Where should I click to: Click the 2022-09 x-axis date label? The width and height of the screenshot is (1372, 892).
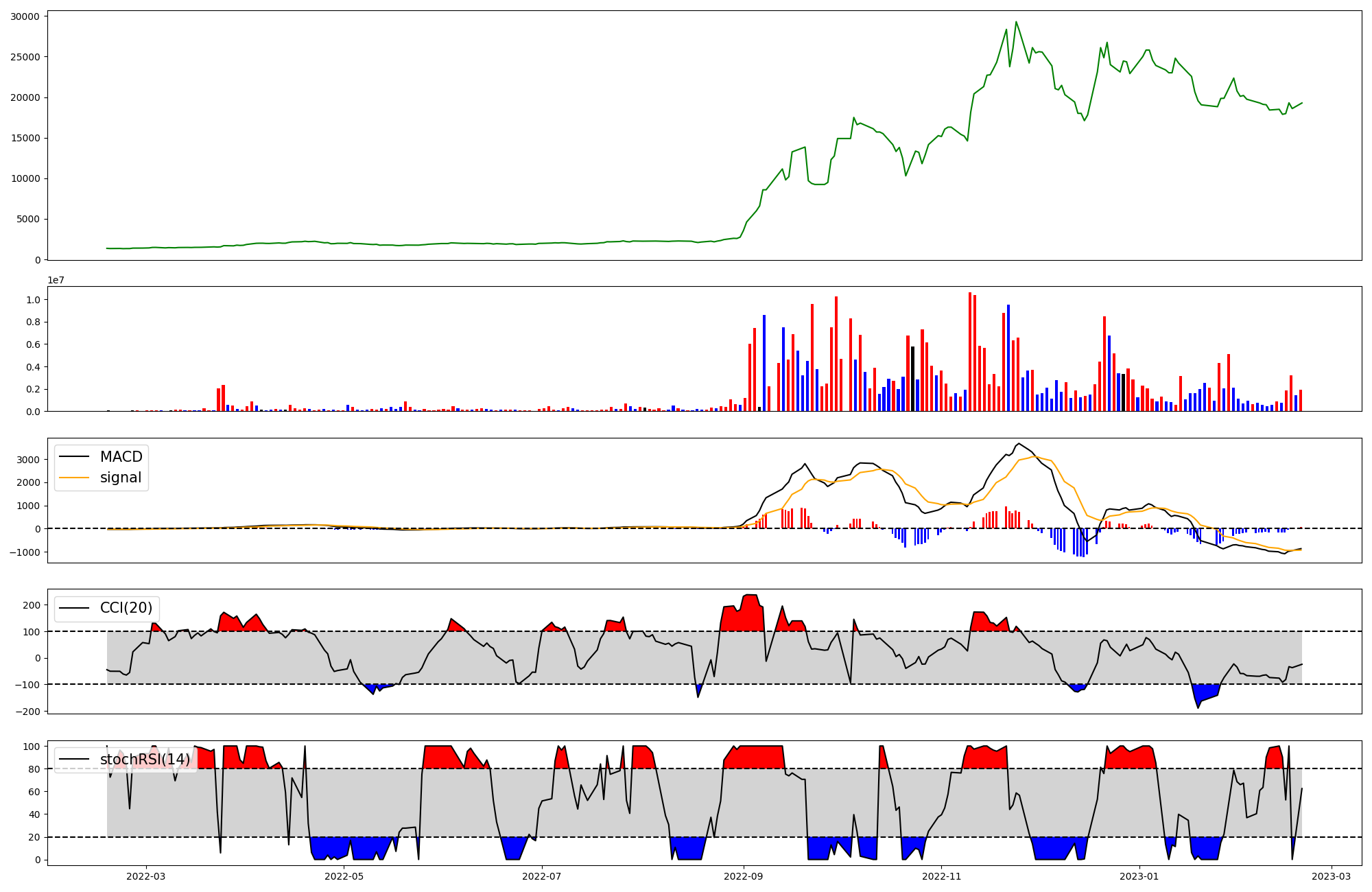tap(744, 876)
